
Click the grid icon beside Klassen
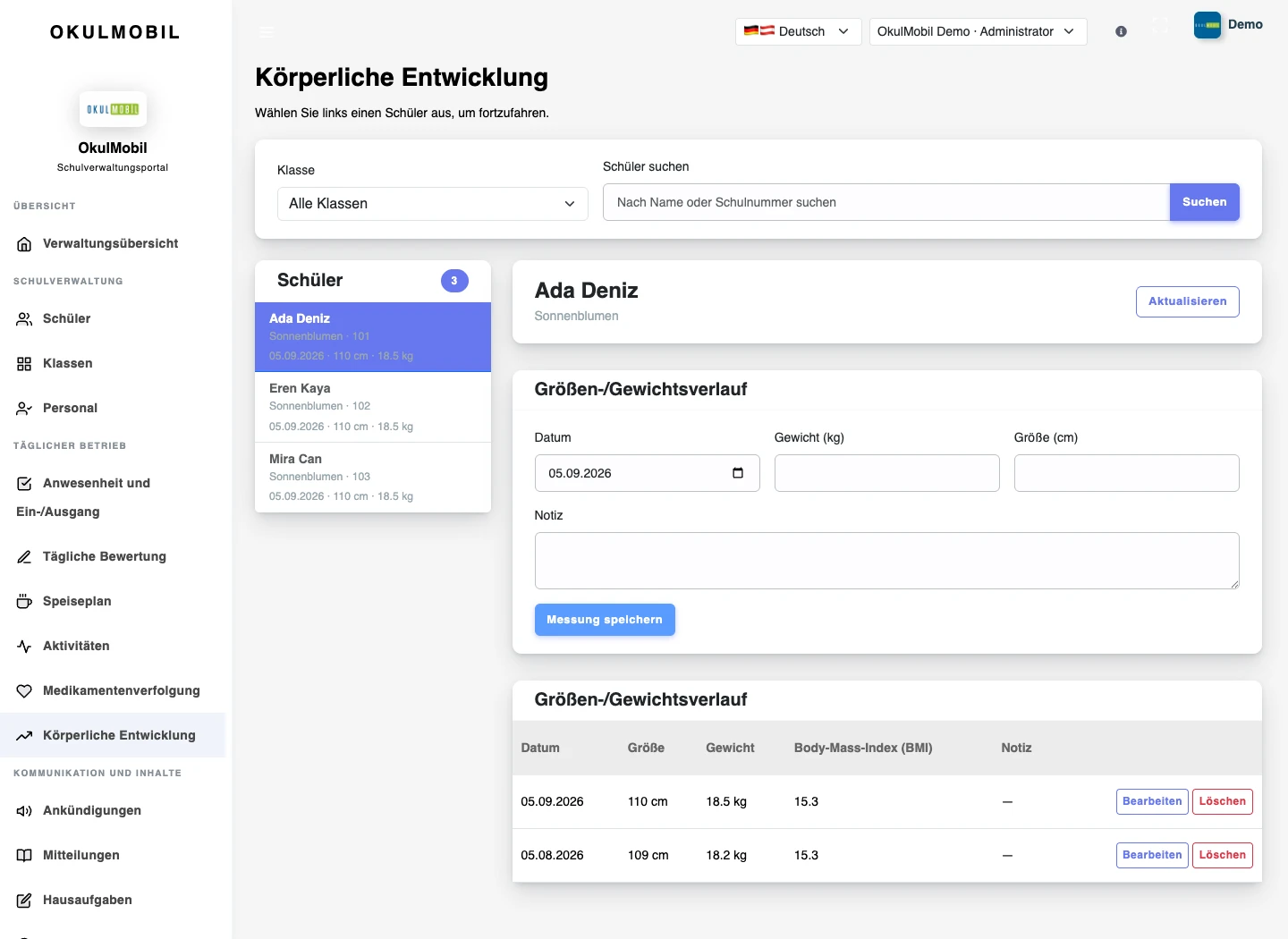click(x=24, y=364)
